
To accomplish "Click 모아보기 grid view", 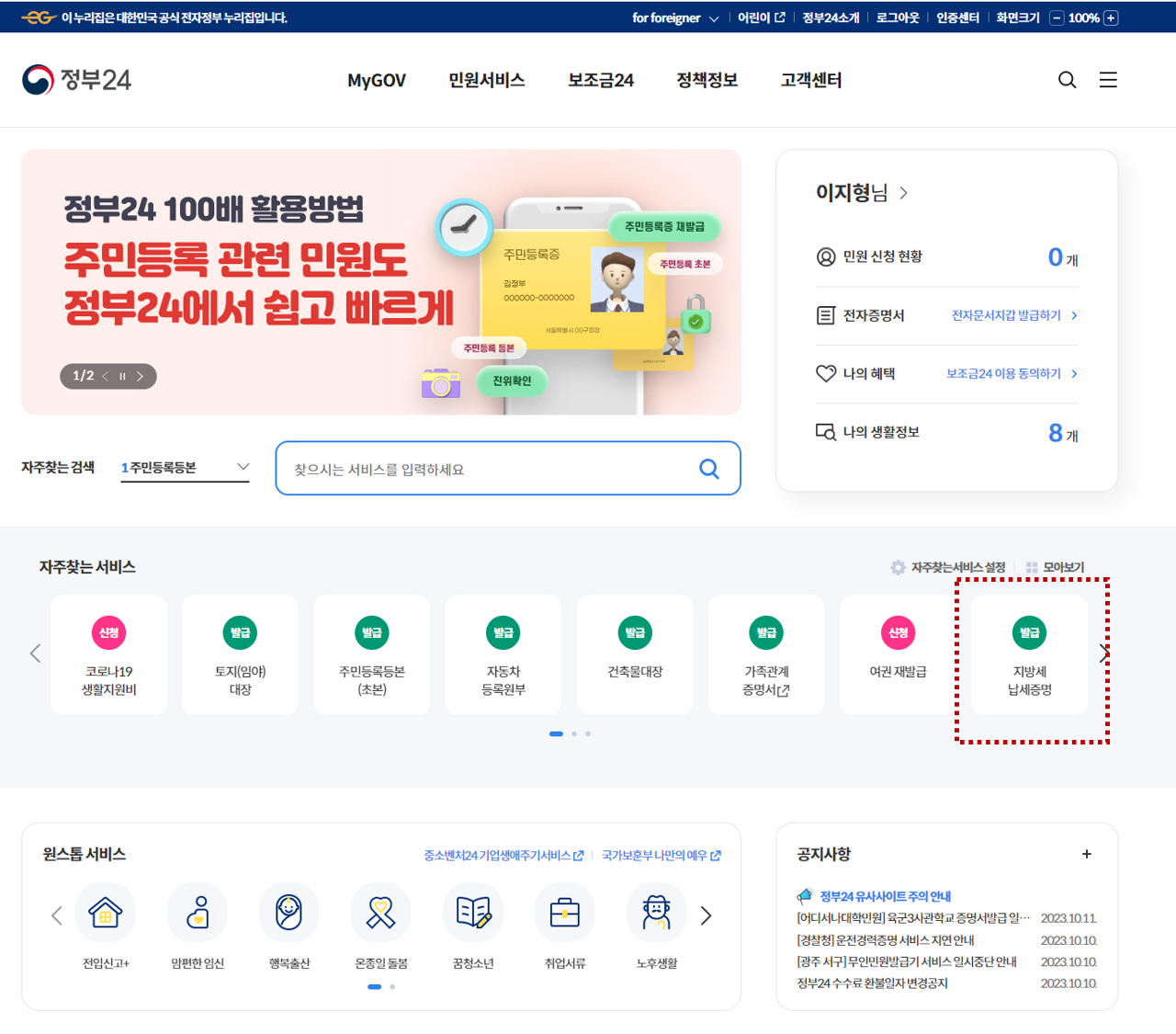I will (x=1055, y=567).
